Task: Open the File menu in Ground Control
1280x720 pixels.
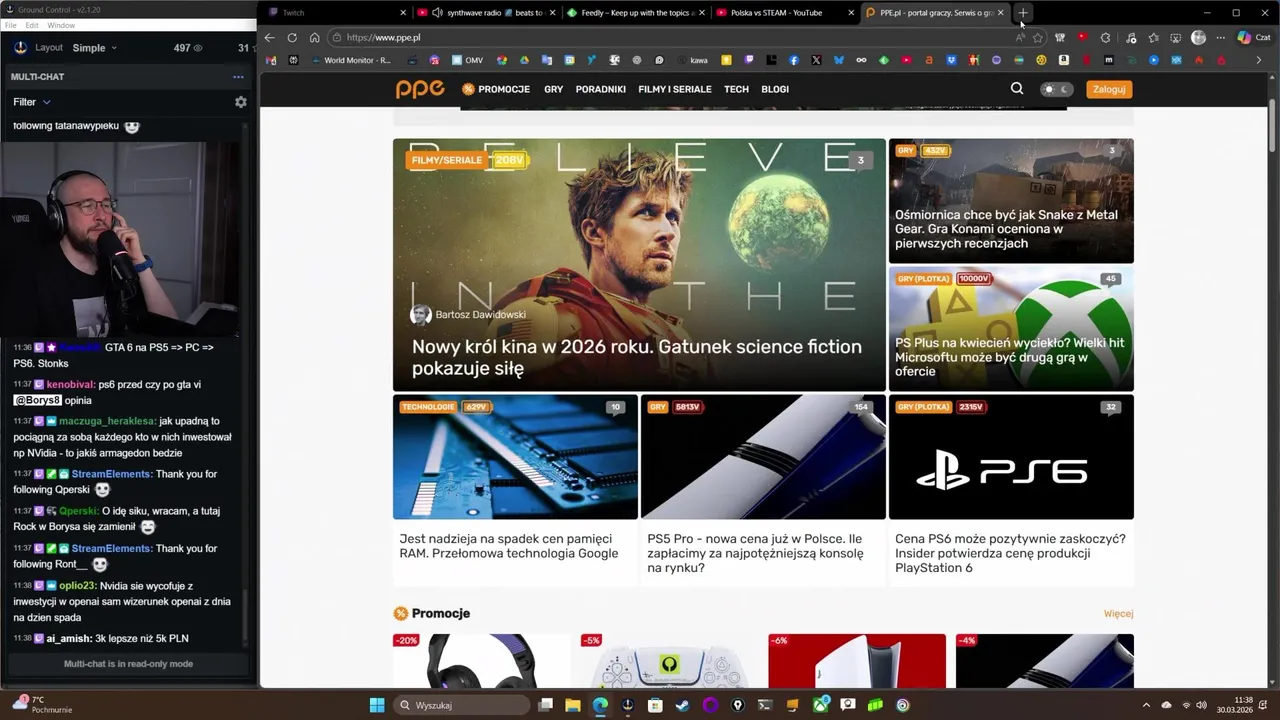Action: [11, 25]
